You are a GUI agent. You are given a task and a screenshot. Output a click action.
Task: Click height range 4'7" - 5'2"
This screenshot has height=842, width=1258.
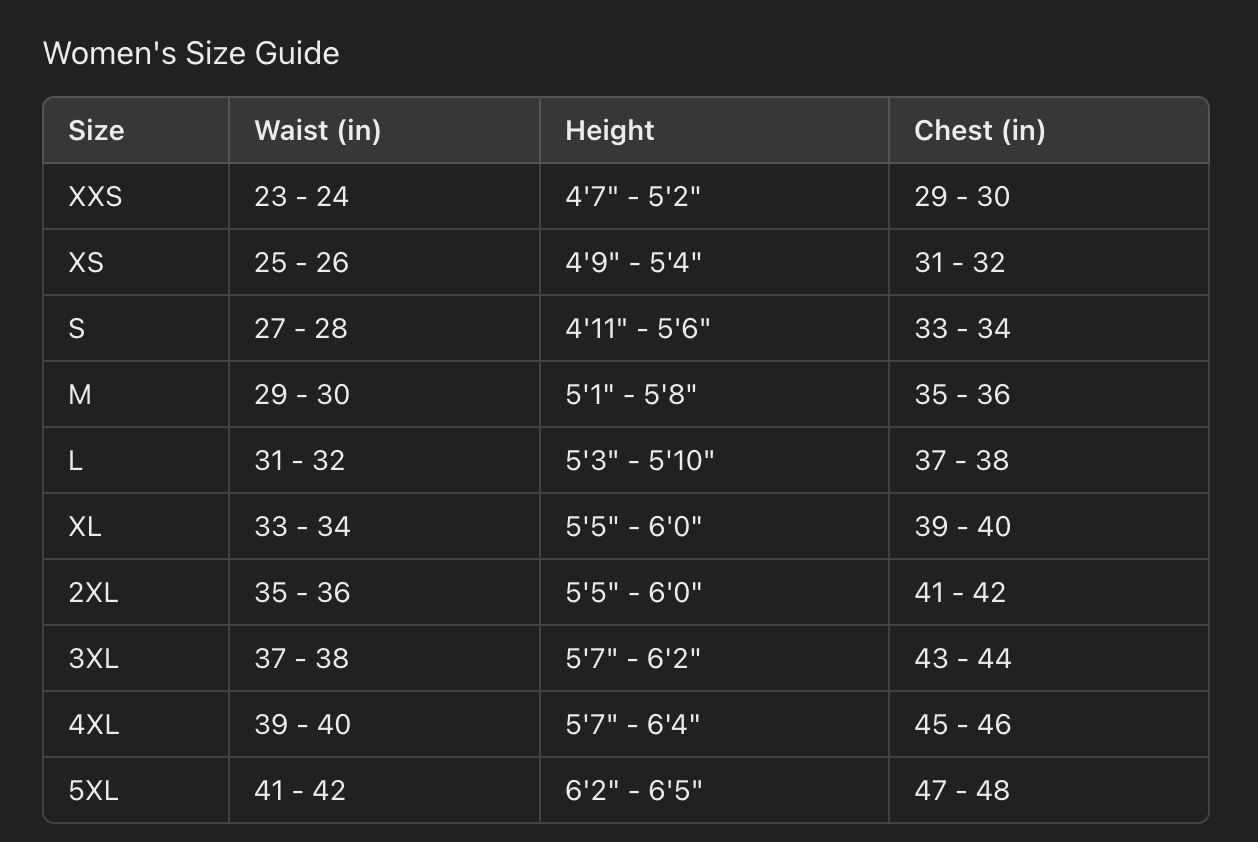[633, 196]
